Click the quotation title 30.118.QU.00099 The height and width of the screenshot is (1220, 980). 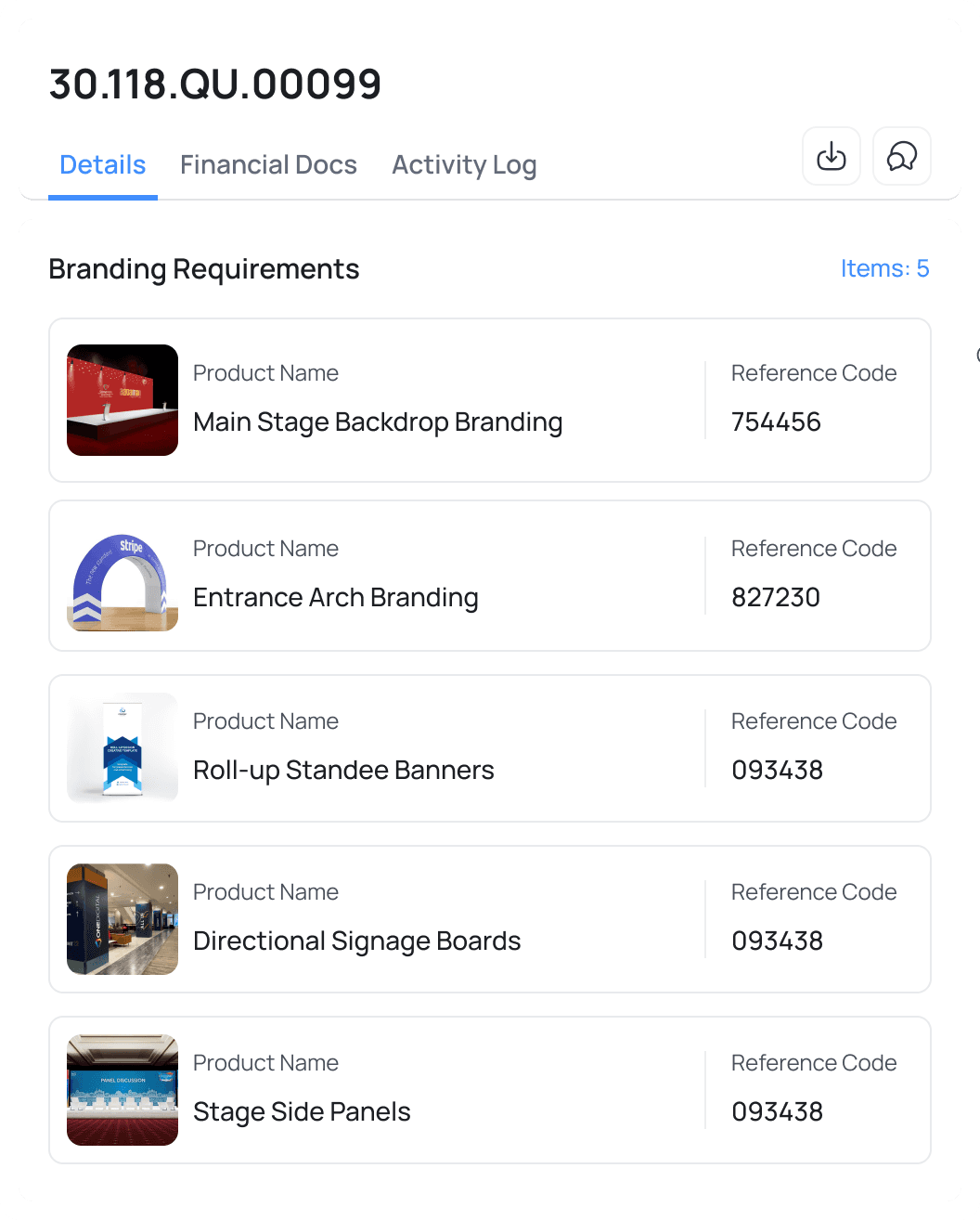click(x=214, y=84)
